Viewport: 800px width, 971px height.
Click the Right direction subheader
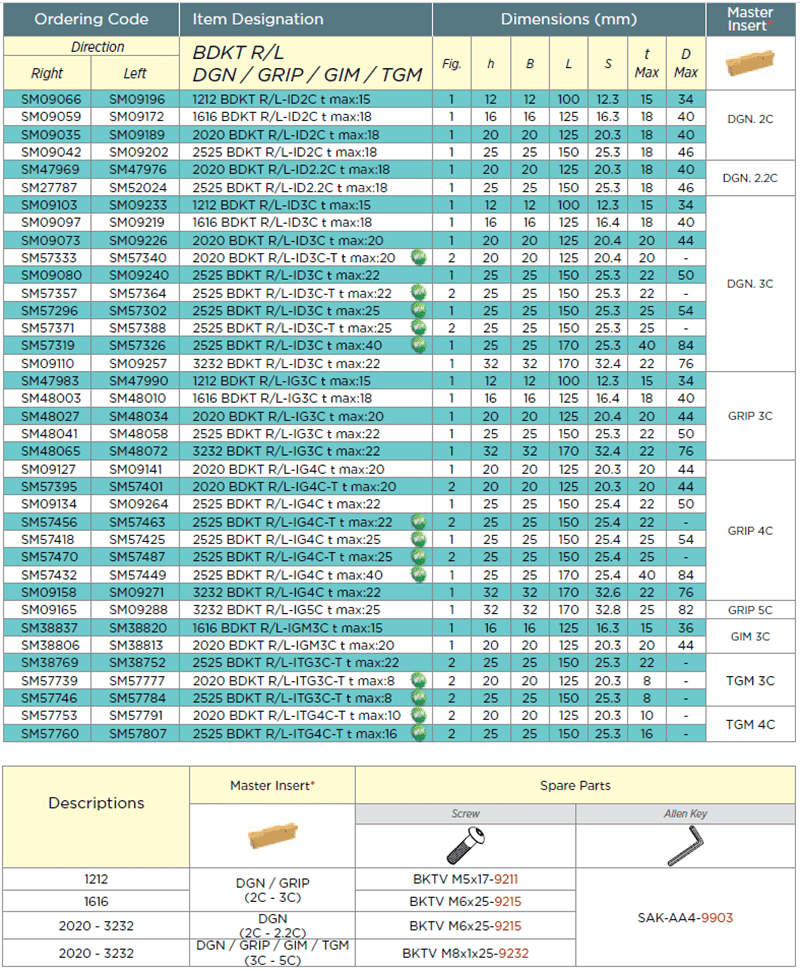(47, 73)
